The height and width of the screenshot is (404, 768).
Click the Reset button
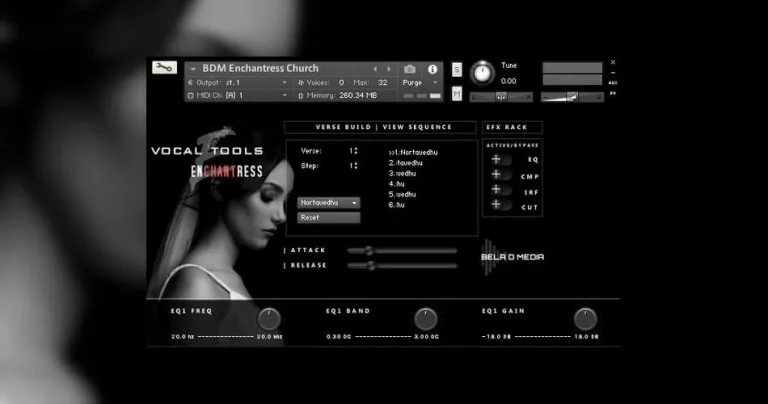point(329,217)
